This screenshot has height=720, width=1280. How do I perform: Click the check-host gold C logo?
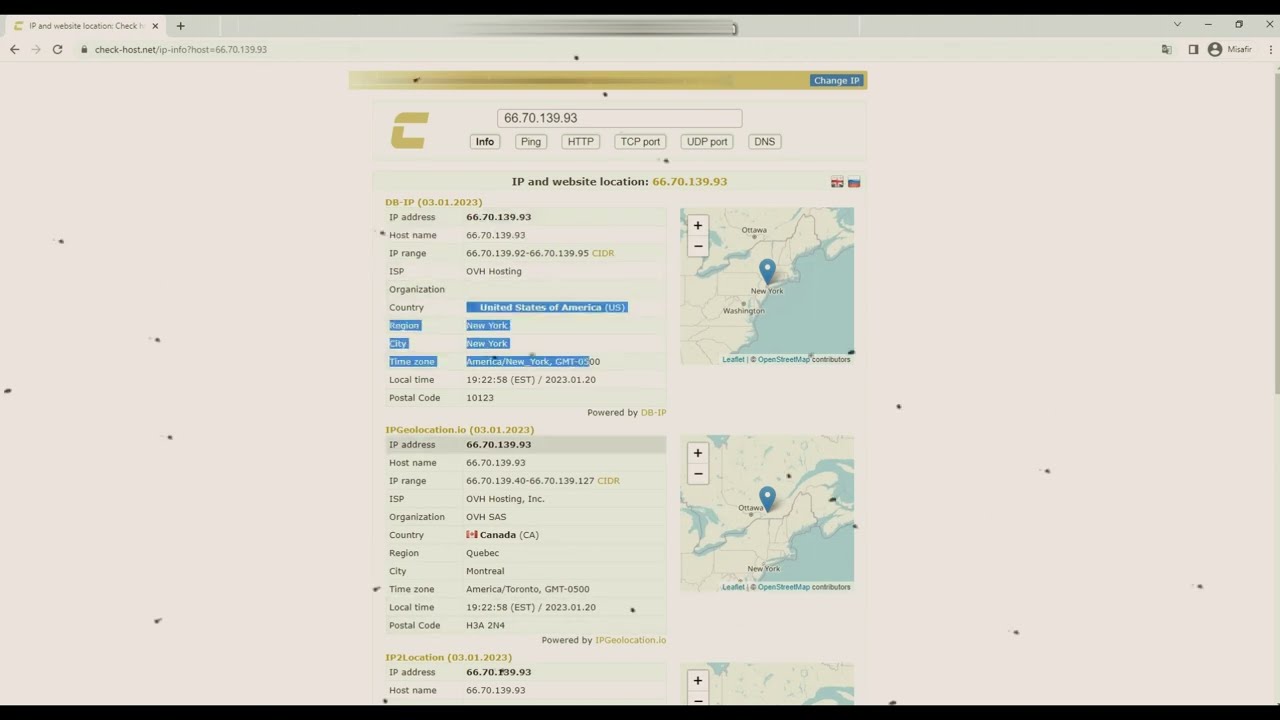(x=410, y=130)
